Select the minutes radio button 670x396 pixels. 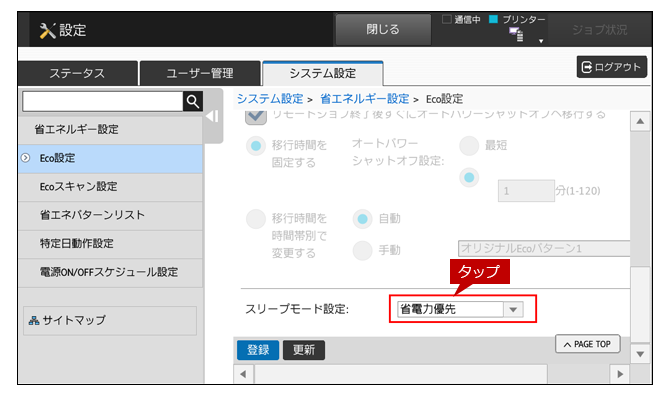pos(469,177)
